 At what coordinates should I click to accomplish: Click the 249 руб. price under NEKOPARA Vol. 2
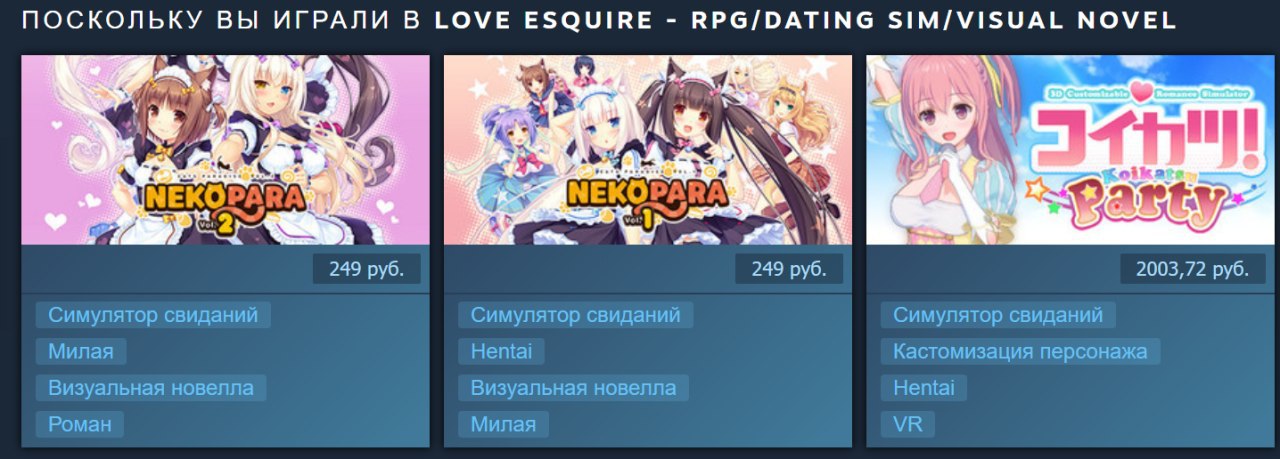point(366,269)
